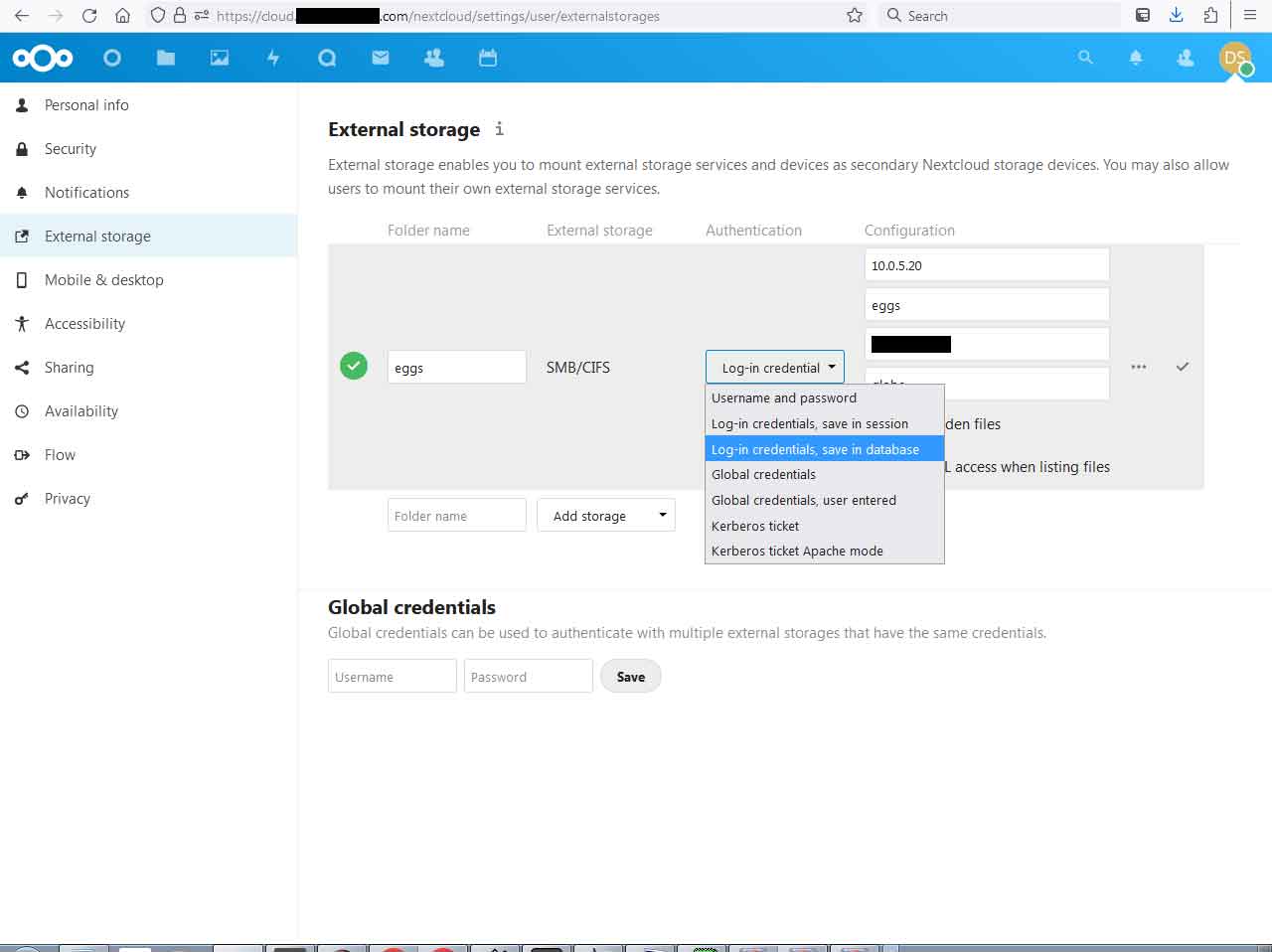The height and width of the screenshot is (952, 1272).
Task: Click the external storage info icon
Action: click(499, 128)
